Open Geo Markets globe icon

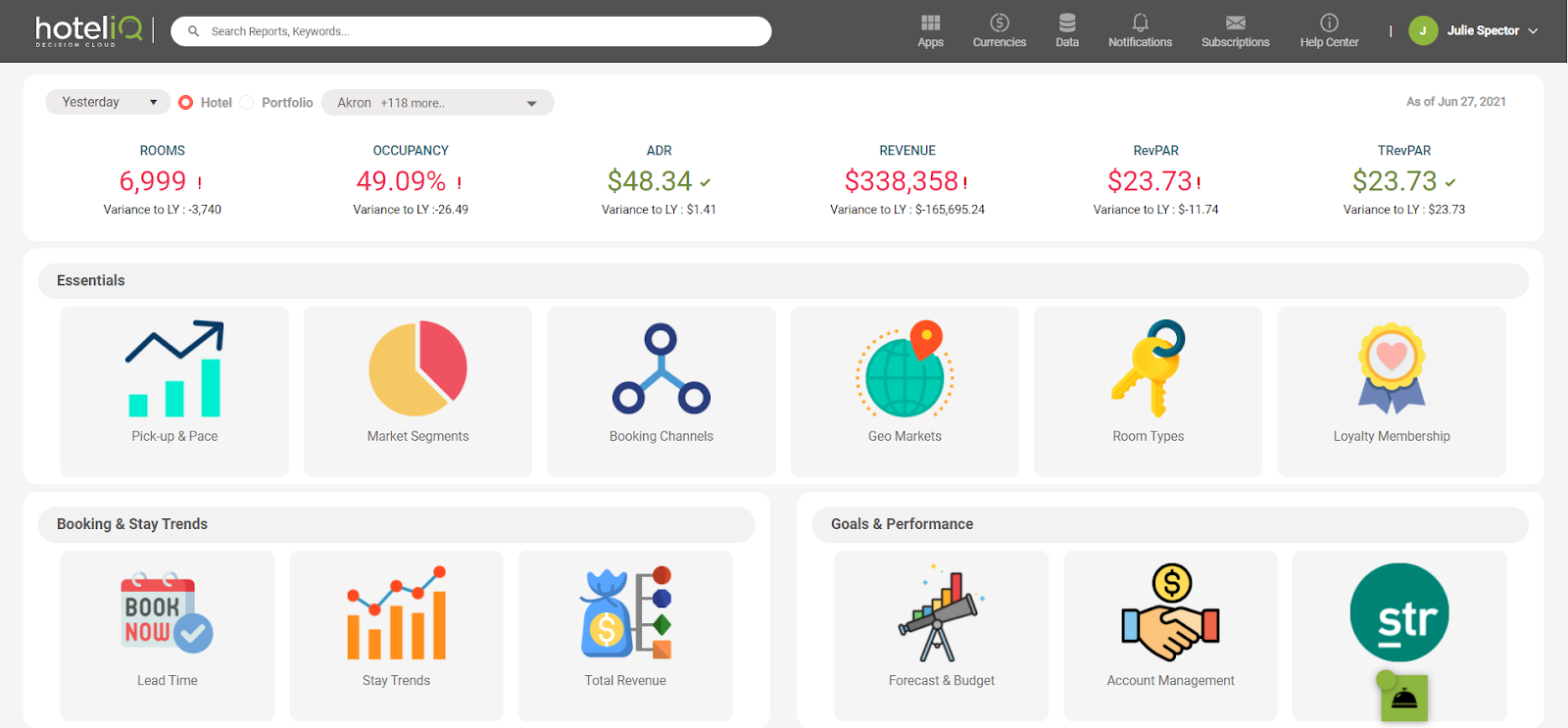(x=905, y=368)
